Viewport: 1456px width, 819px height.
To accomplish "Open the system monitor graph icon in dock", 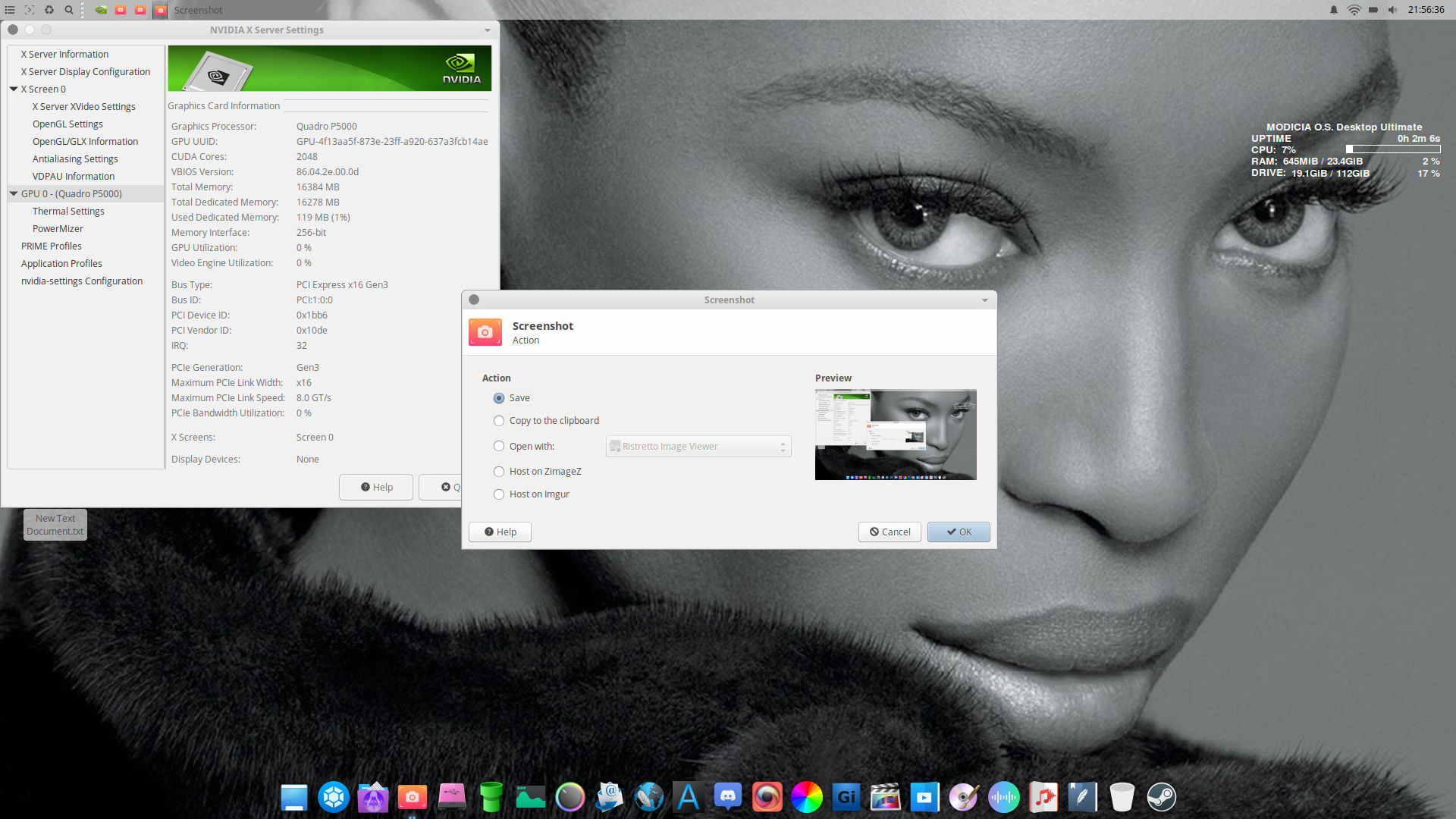I will click(531, 797).
